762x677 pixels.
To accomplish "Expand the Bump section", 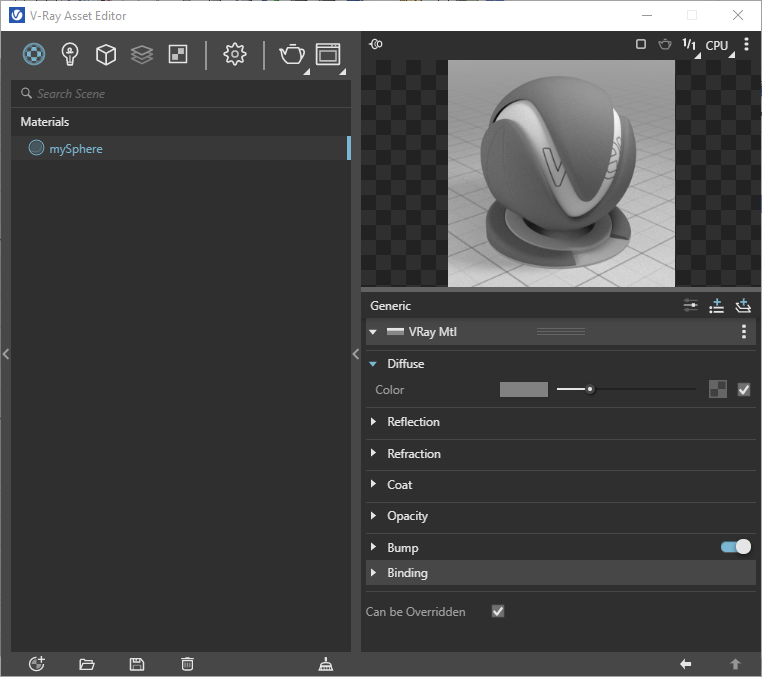I will point(373,547).
